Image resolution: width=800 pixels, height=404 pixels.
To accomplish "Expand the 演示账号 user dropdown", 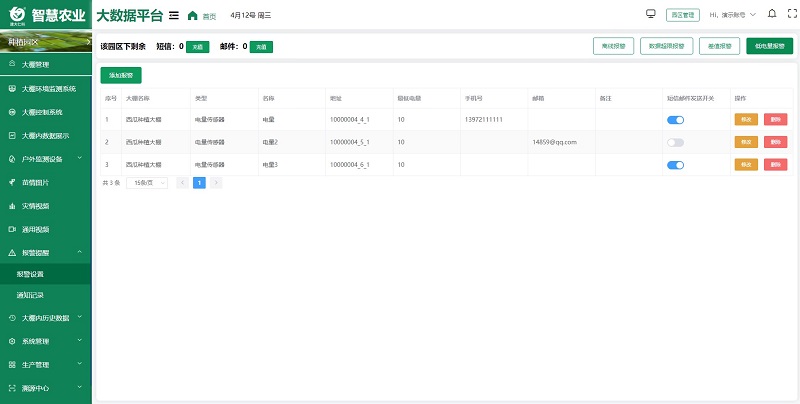I will [732, 15].
